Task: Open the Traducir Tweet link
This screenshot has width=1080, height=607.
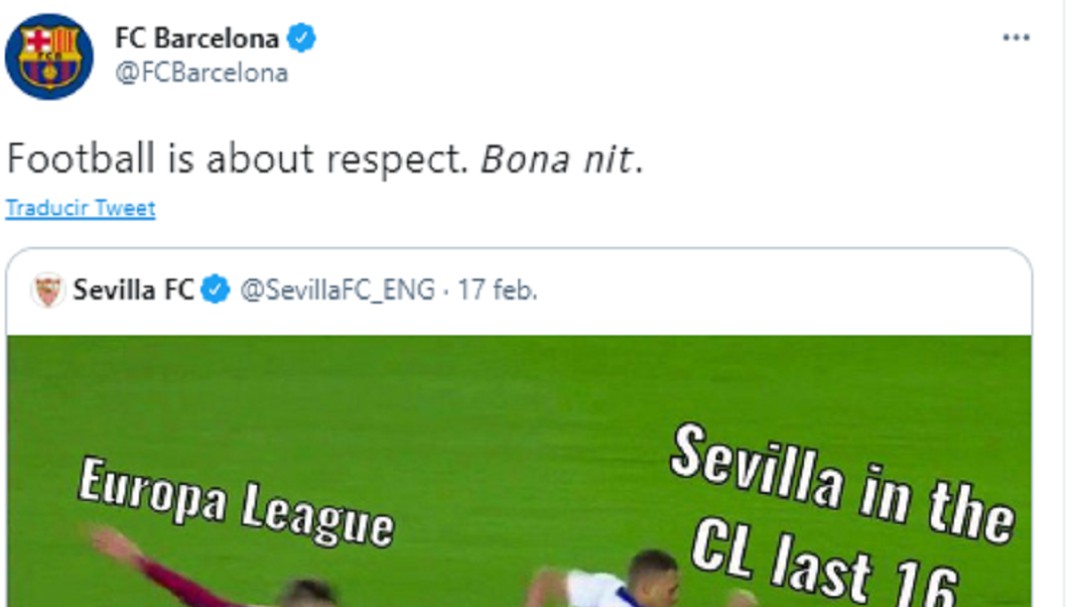Action: pos(79,208)
